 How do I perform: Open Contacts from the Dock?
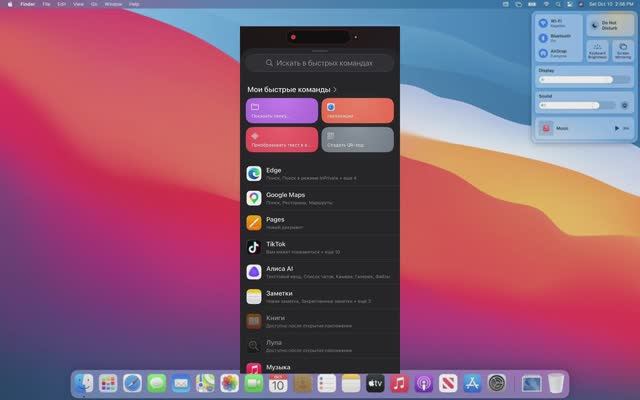click(x=302, y=384)
